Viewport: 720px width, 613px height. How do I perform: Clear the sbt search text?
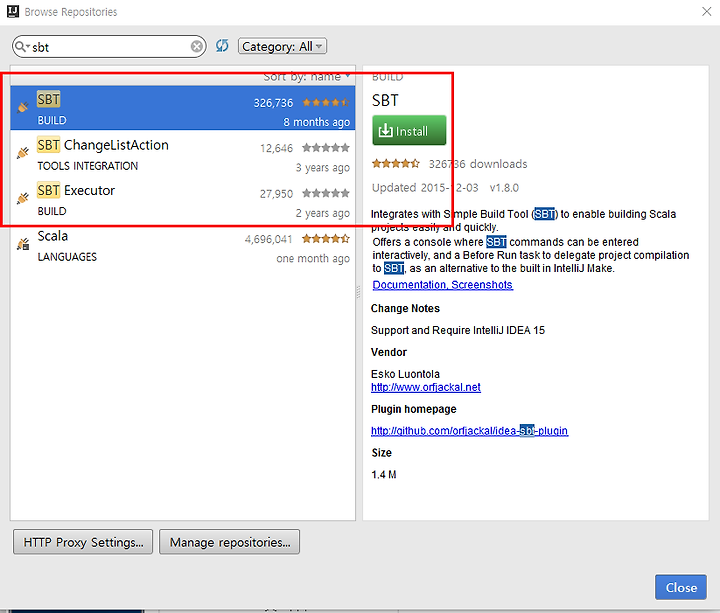point(197,46)
